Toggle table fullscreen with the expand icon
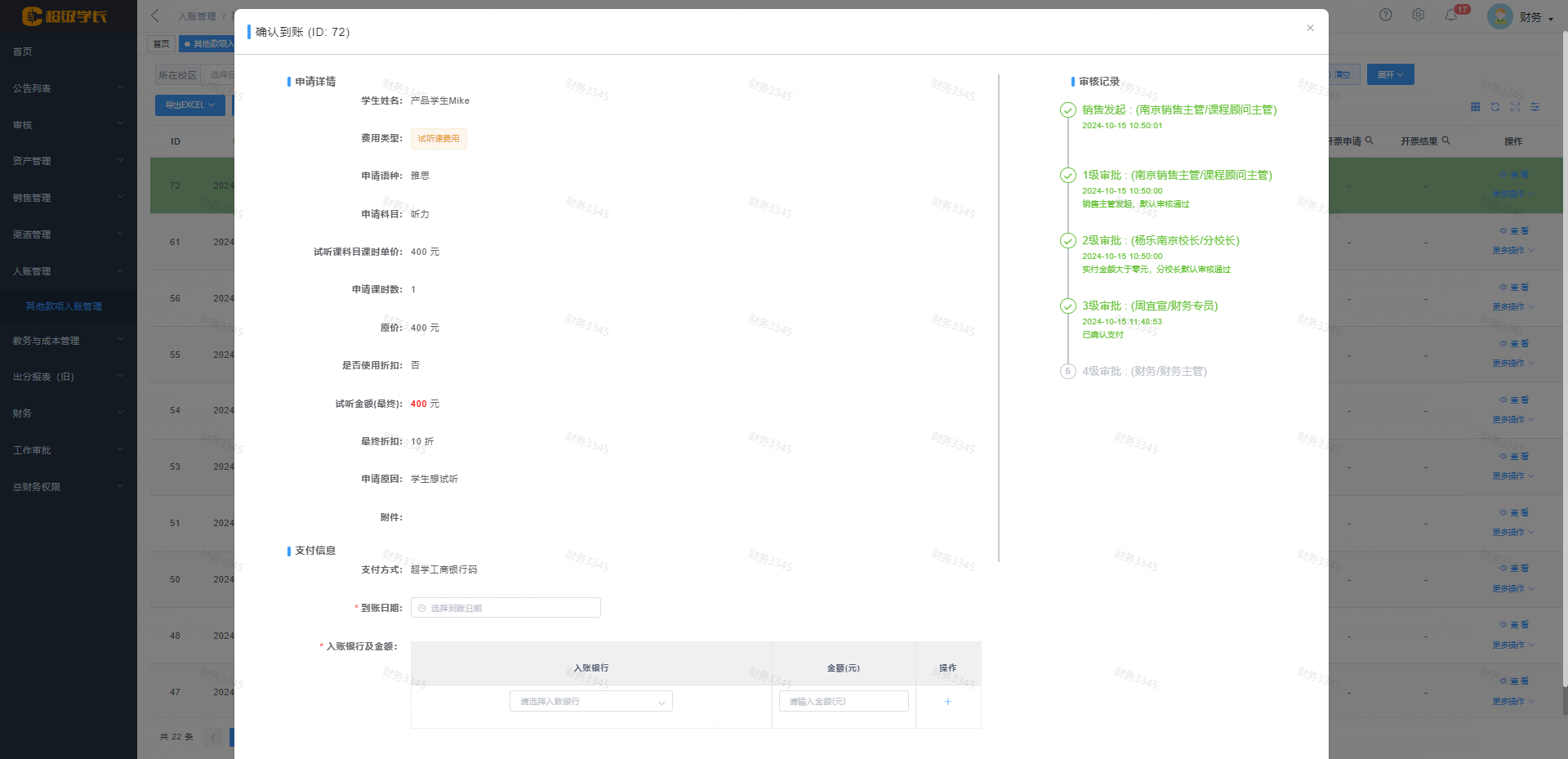Viewport: 1568px width, 759px height. click(1516, 107)
